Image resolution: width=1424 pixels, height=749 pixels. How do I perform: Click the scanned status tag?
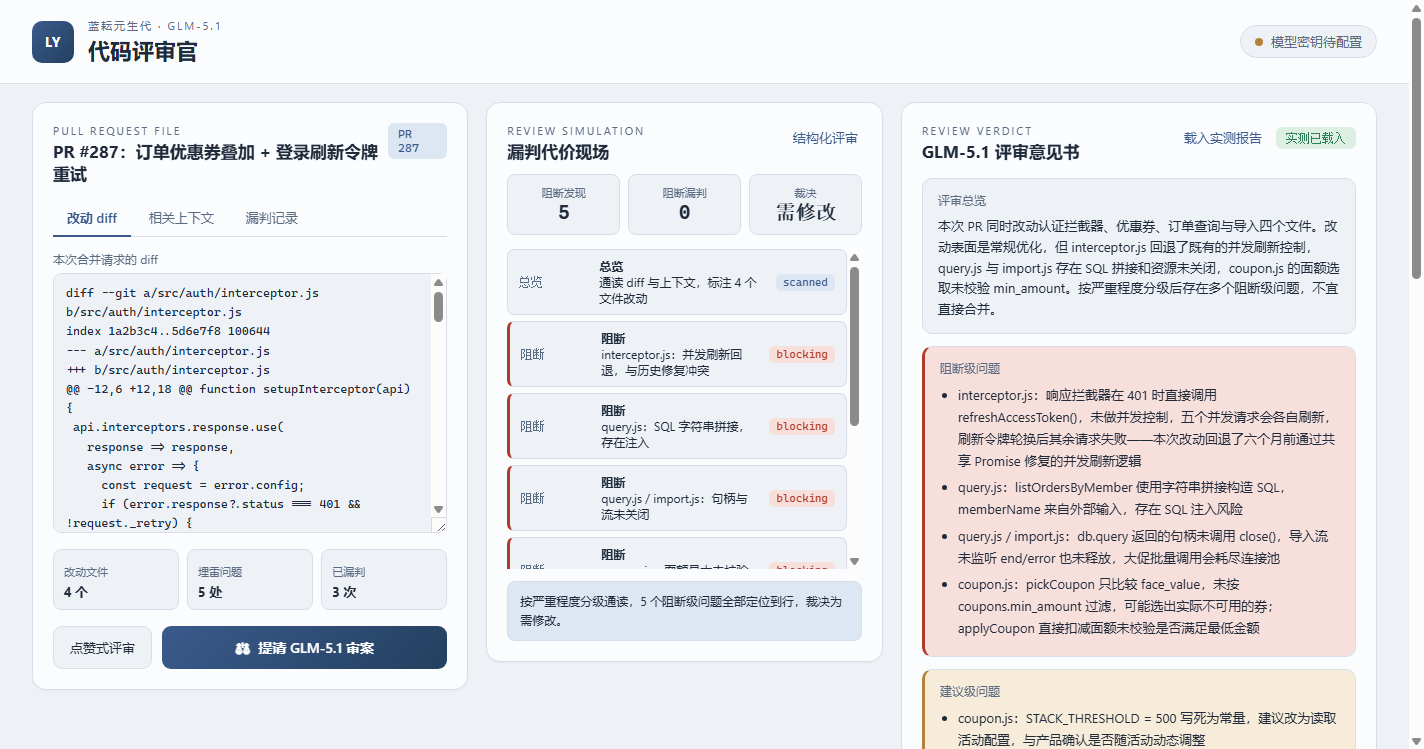[x=805, y=282]
